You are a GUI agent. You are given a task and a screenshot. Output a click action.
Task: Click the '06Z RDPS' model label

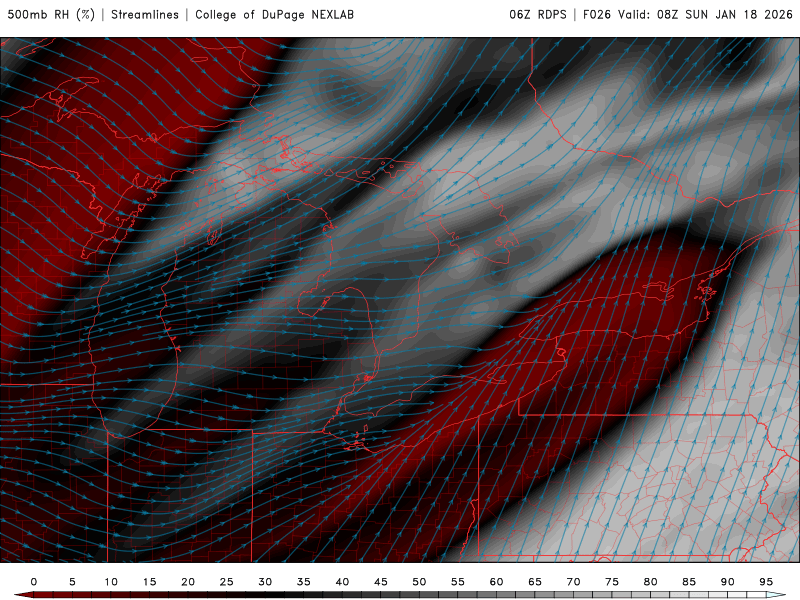point(538,15)
